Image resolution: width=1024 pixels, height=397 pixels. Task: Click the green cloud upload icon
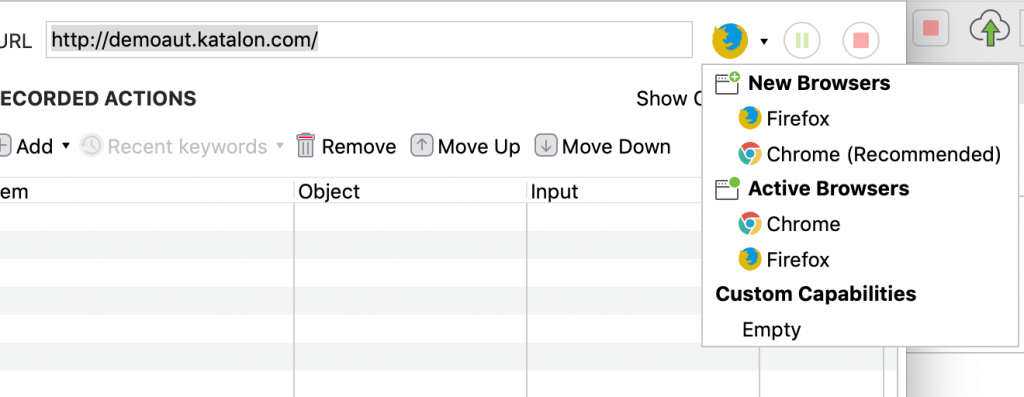[990, 30]
